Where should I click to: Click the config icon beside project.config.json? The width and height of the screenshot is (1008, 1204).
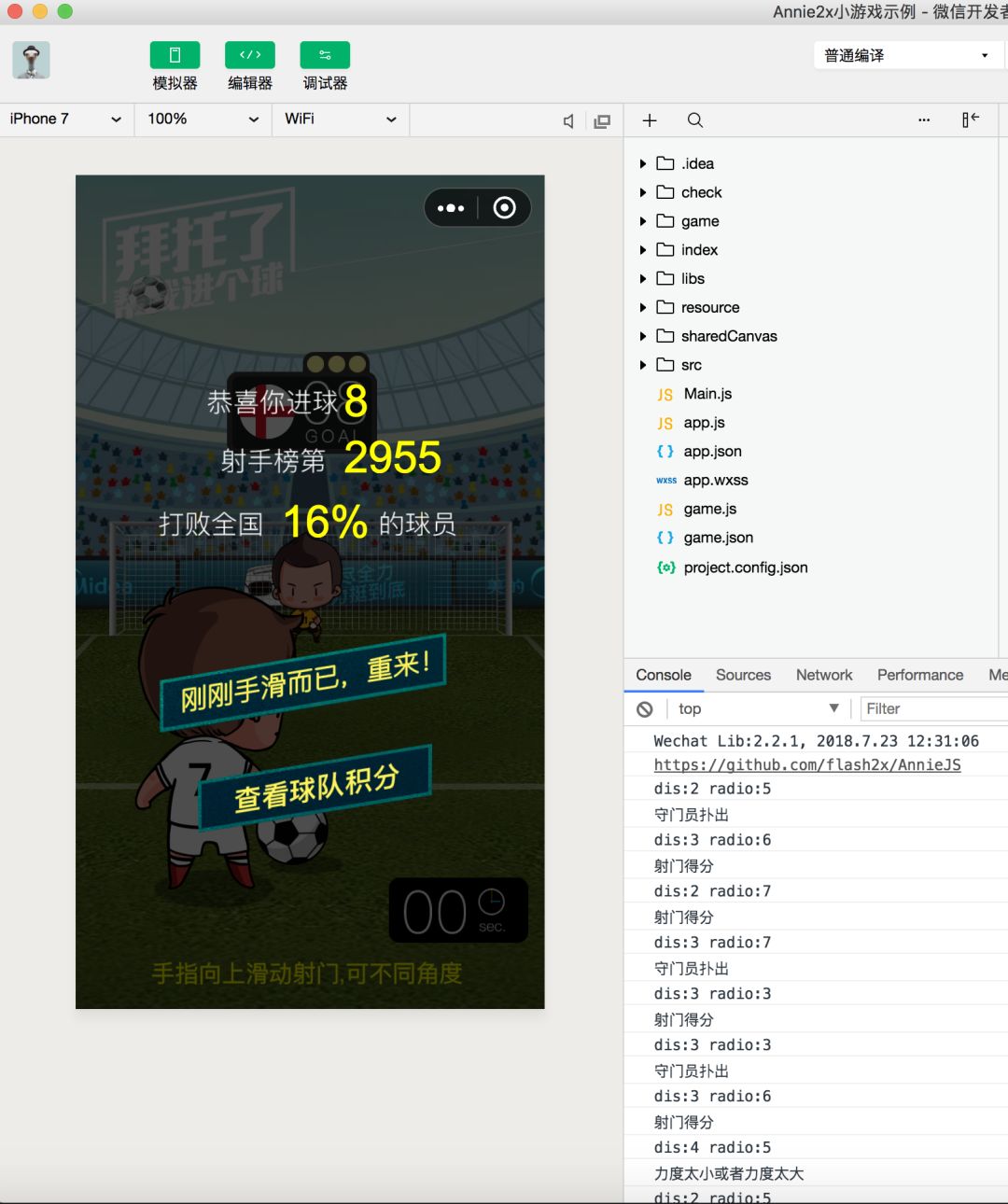click(x=665, y=567)
